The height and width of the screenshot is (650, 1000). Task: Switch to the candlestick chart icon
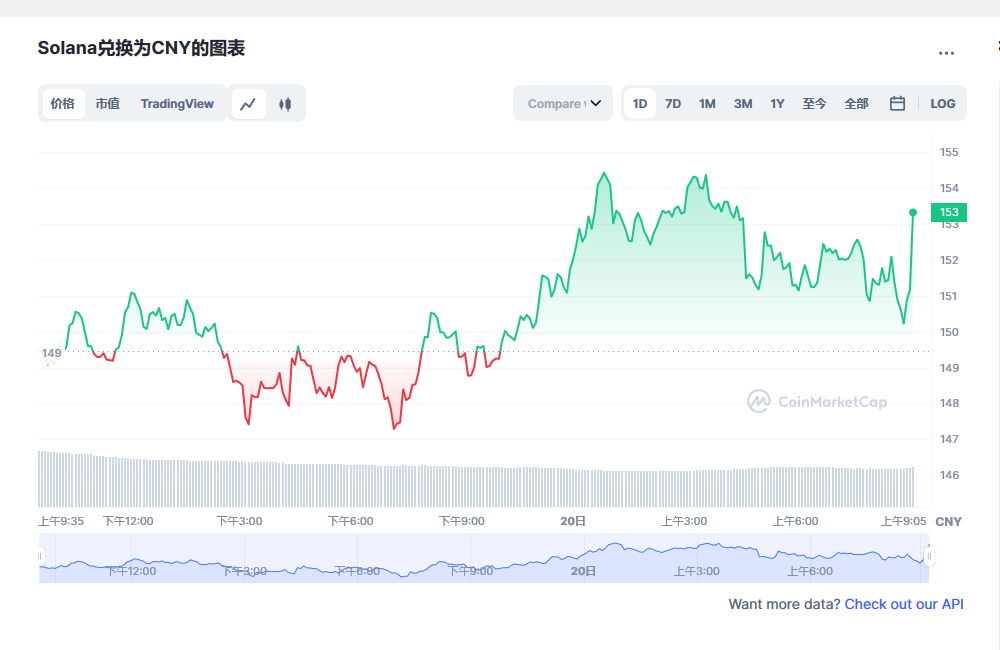286,103
